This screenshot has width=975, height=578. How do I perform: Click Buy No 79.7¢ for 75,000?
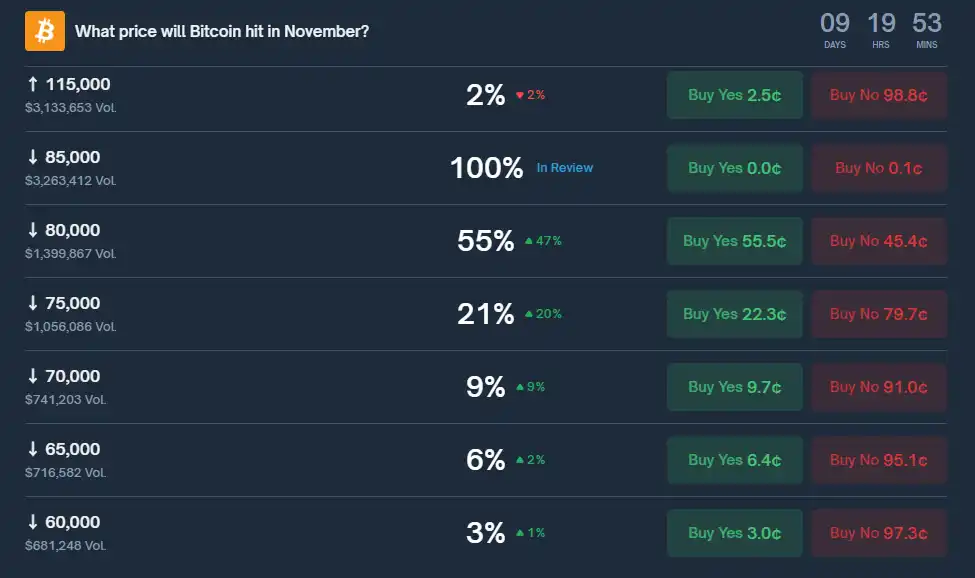[878, 314]
